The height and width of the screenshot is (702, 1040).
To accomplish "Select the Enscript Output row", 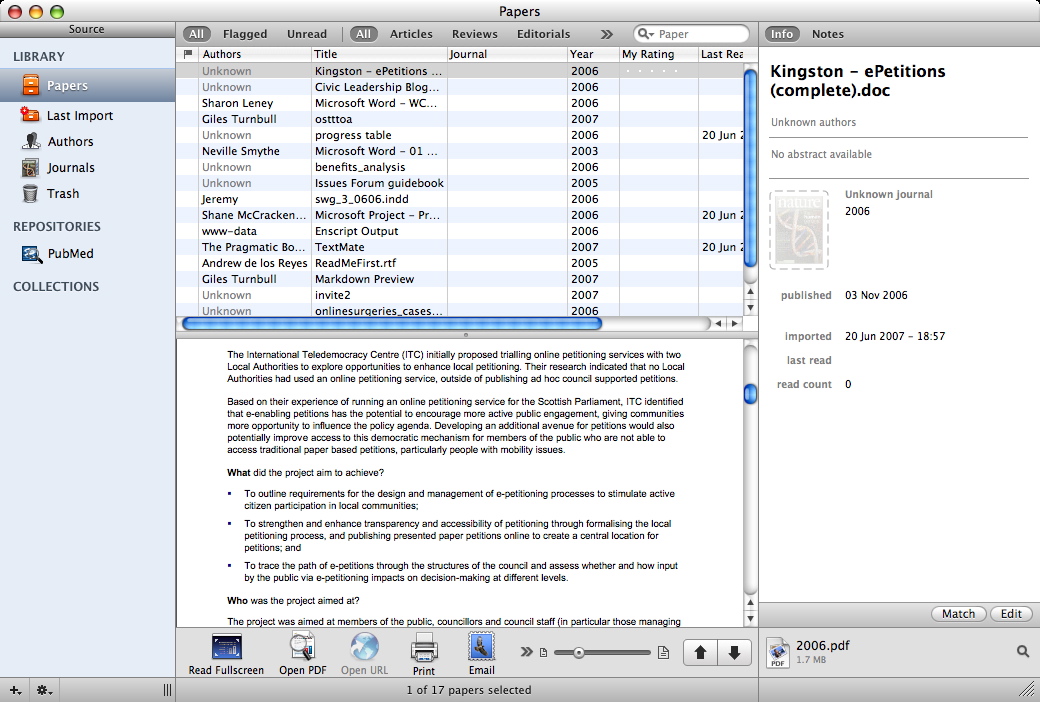I will [460, 231].
